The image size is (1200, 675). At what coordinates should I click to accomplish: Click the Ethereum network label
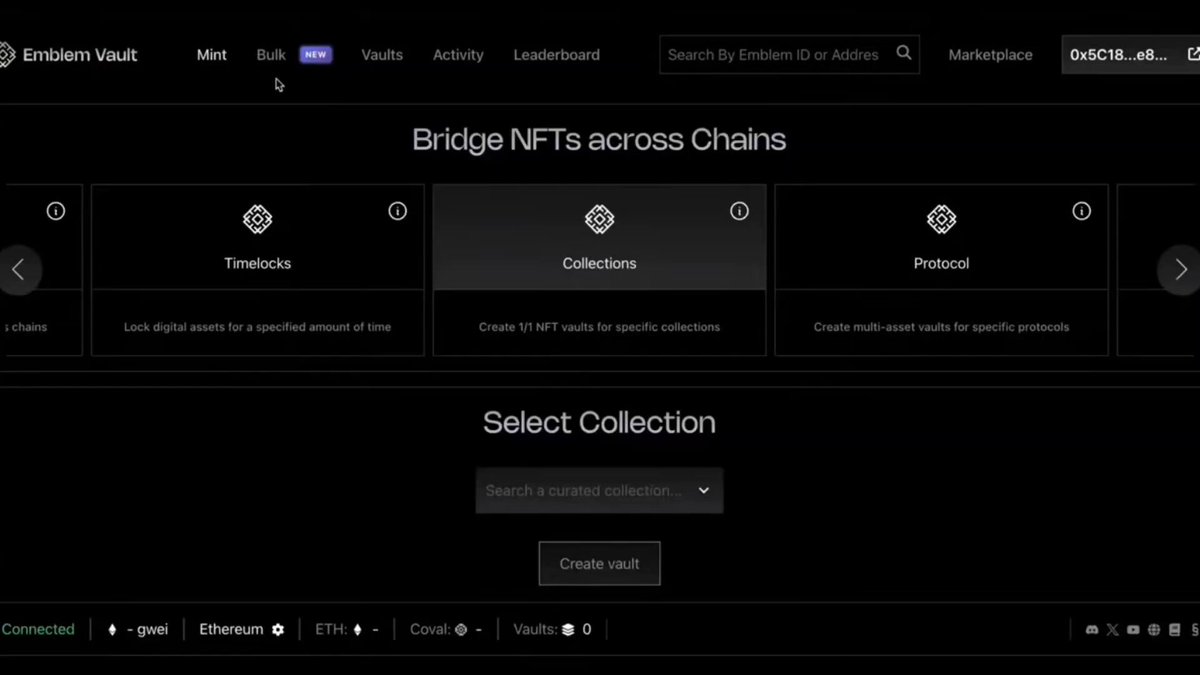point(231,629)
